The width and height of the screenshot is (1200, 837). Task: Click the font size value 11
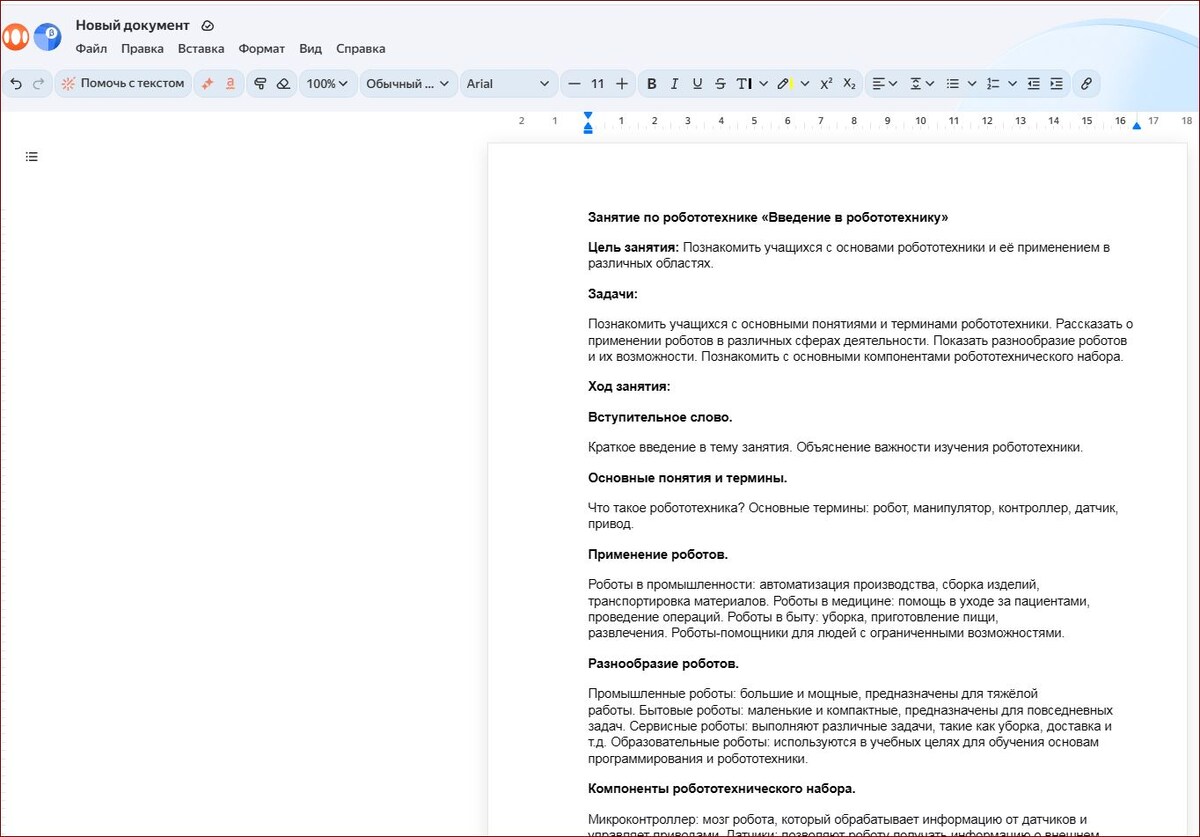(x=597, y=84)
